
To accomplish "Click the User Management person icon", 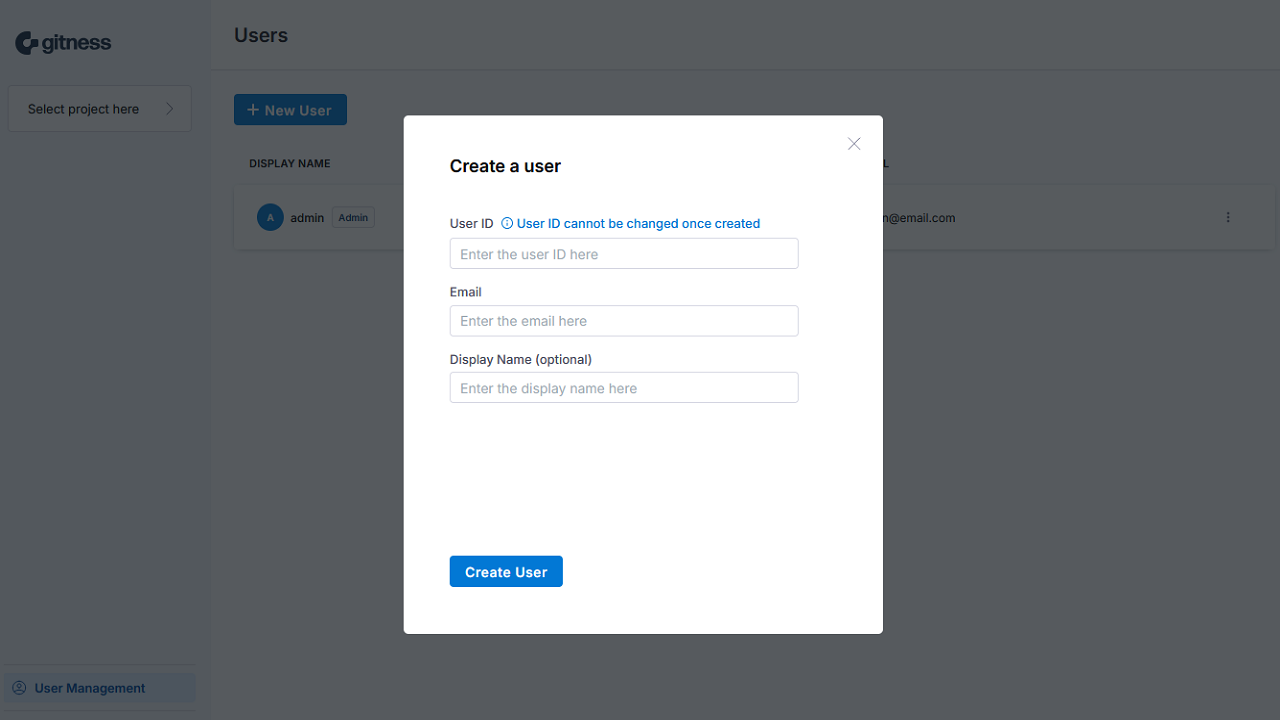I will tap(19, 688).
